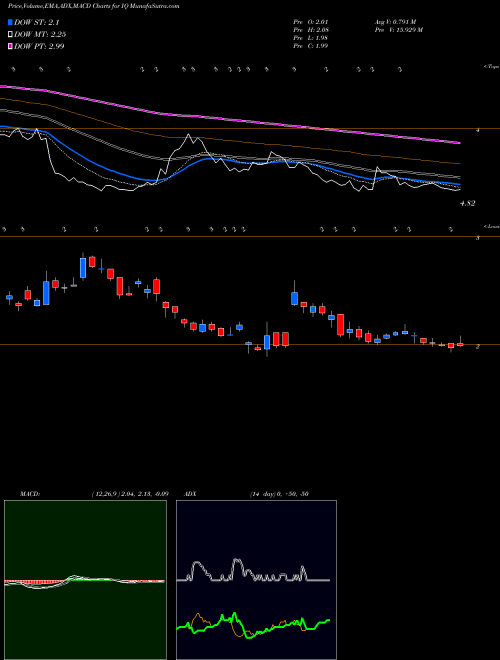
Task: Click the MACD (12,26,9) parameter values
Action: pyautogui.click(x=130, y=494)
